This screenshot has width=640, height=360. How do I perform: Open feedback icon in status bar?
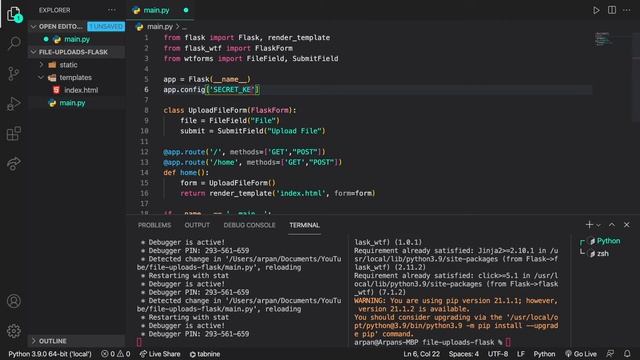(x=610, y=354)
